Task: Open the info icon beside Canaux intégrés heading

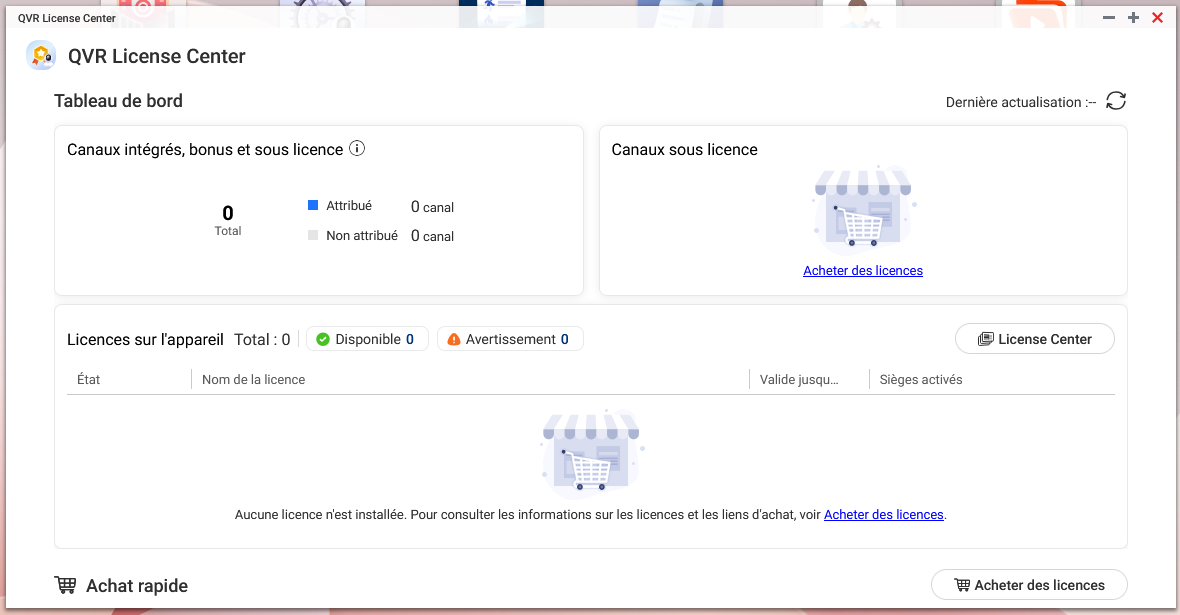Action: pyautogui.click(x=357, y=149)
